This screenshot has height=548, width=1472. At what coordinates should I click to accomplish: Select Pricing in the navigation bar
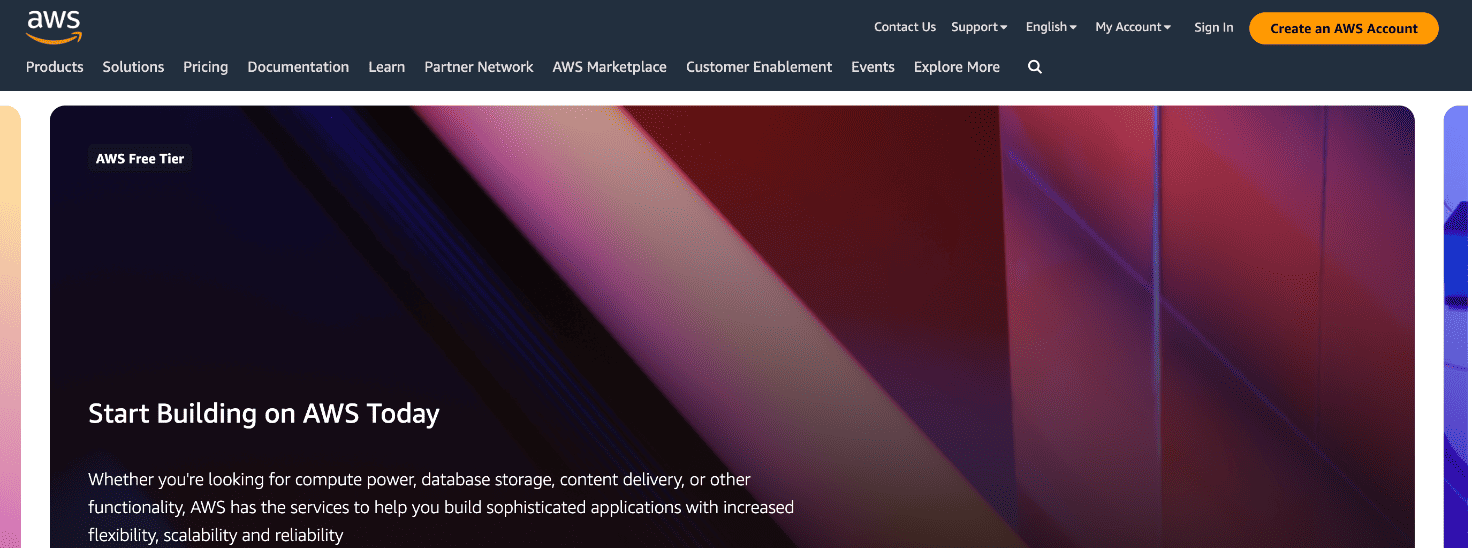pyautogui.click(x=206, y=67)
